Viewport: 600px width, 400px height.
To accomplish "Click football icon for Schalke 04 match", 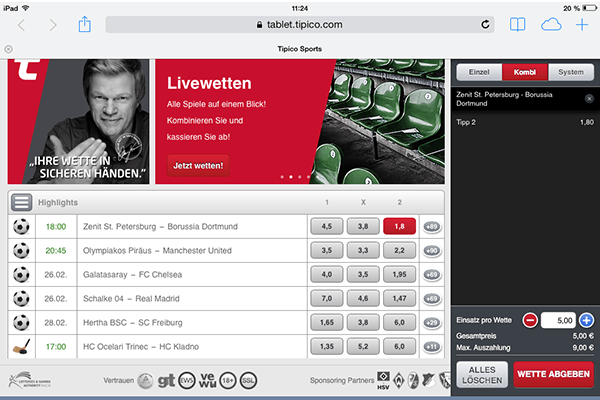I will 21,299.
